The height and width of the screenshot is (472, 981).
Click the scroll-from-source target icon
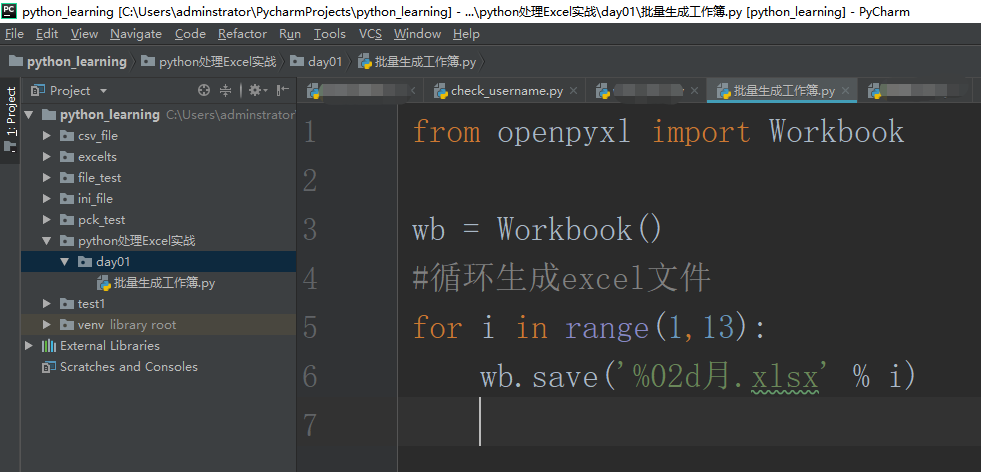203,91
